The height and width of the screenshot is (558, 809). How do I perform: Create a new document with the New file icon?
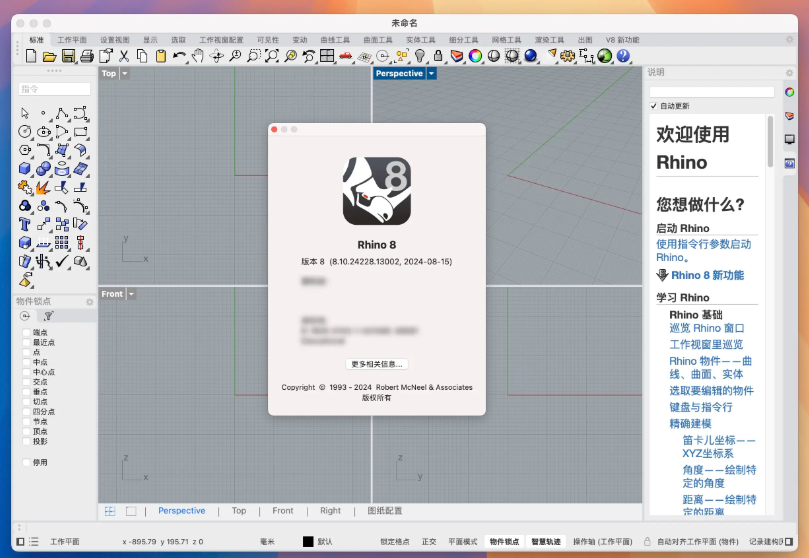pyautogui.click(x=31, y=56)
